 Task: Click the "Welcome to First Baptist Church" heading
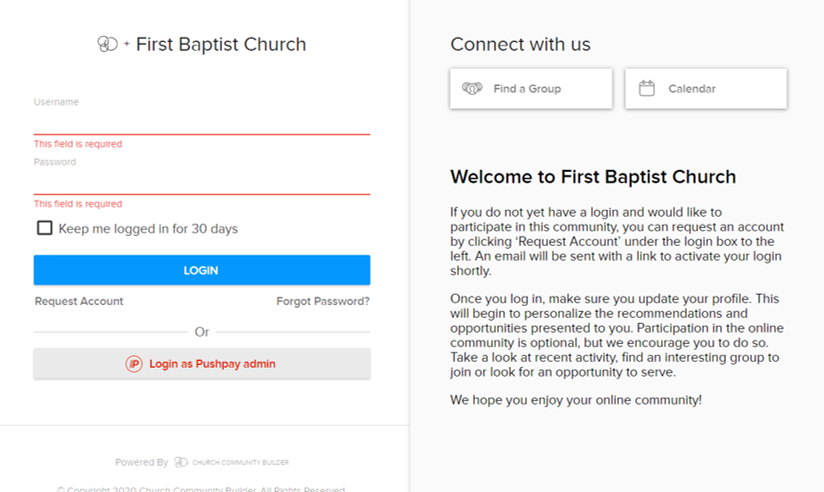[593, 177]
